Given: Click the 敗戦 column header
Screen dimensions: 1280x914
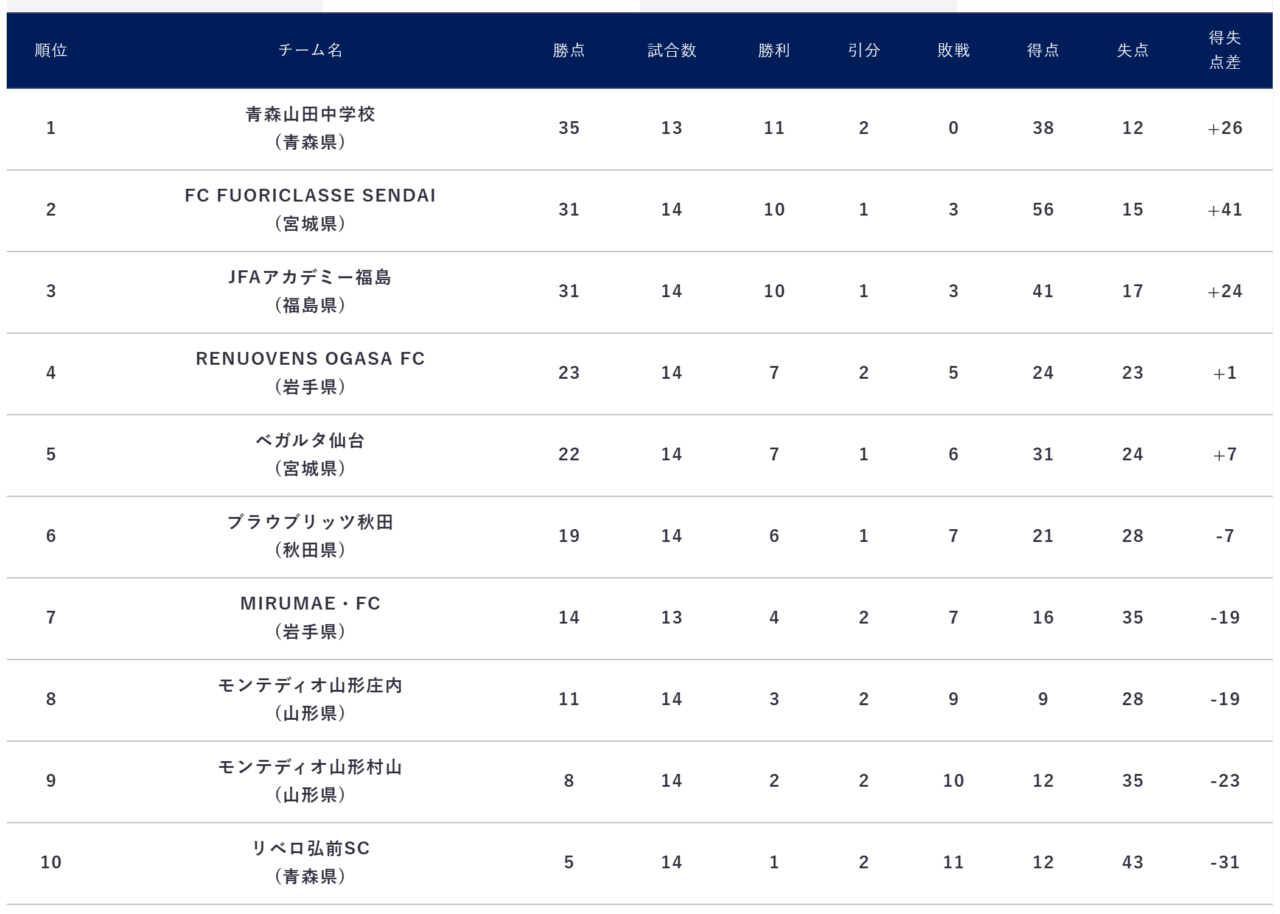Looking at the screenshot, I should (x=953, y=51).
